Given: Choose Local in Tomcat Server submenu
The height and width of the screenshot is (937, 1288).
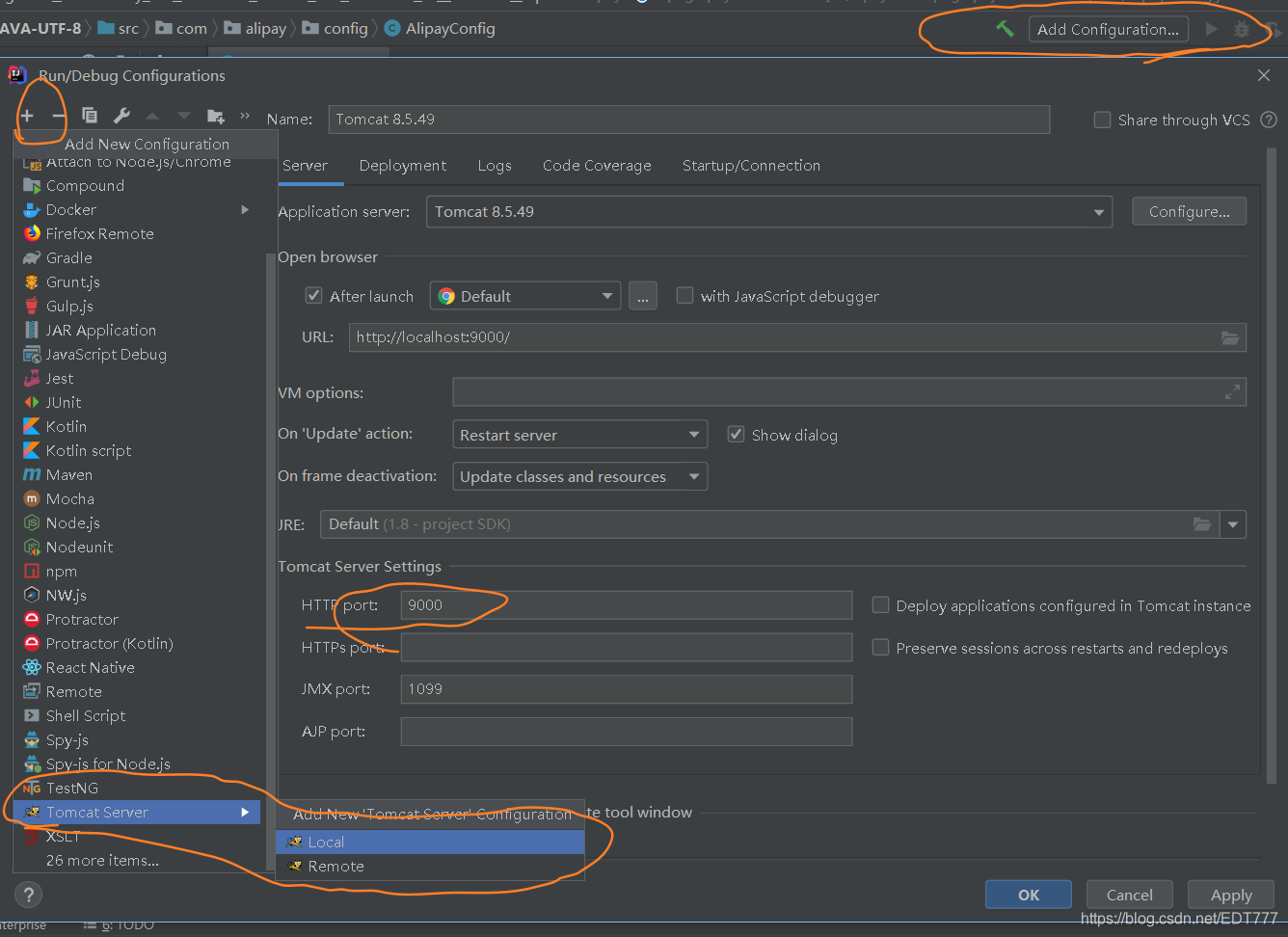Looking at the screenshot, I should coord(430,842).
